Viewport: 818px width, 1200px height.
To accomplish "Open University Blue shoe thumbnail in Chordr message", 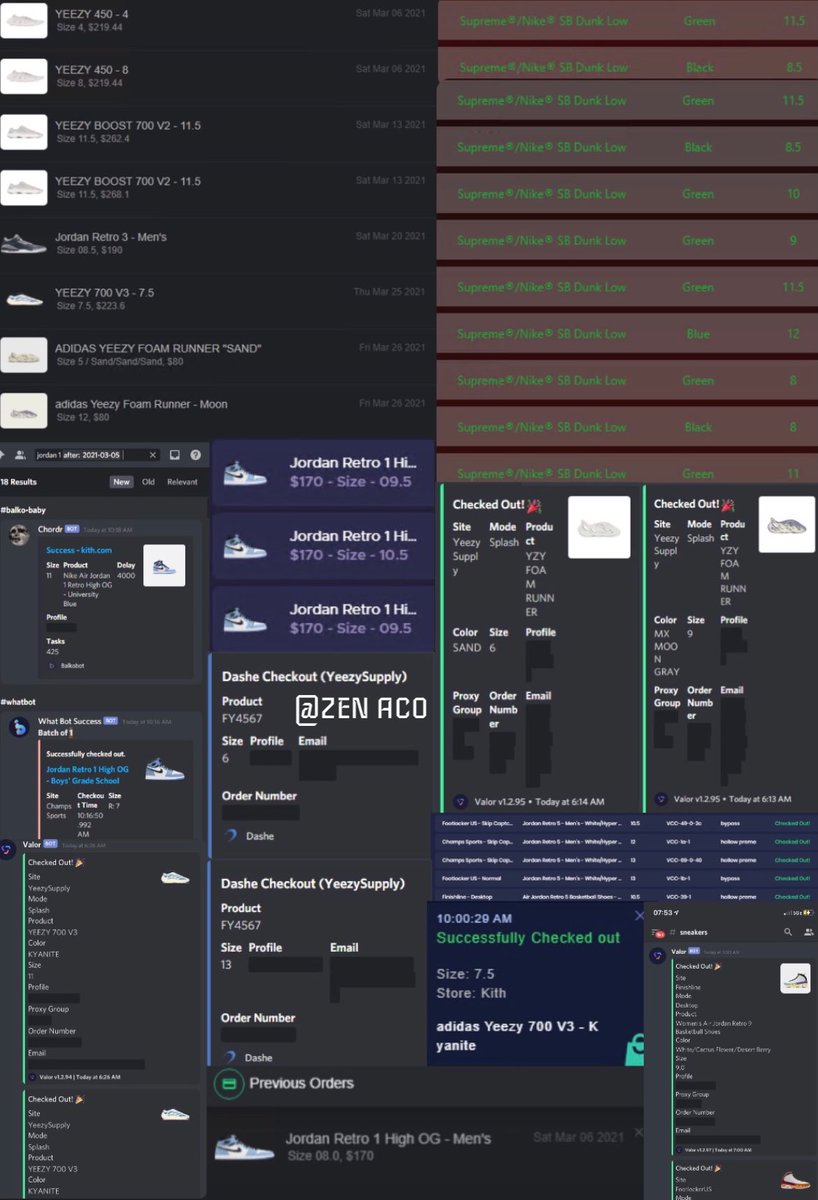I will (164, 565).
